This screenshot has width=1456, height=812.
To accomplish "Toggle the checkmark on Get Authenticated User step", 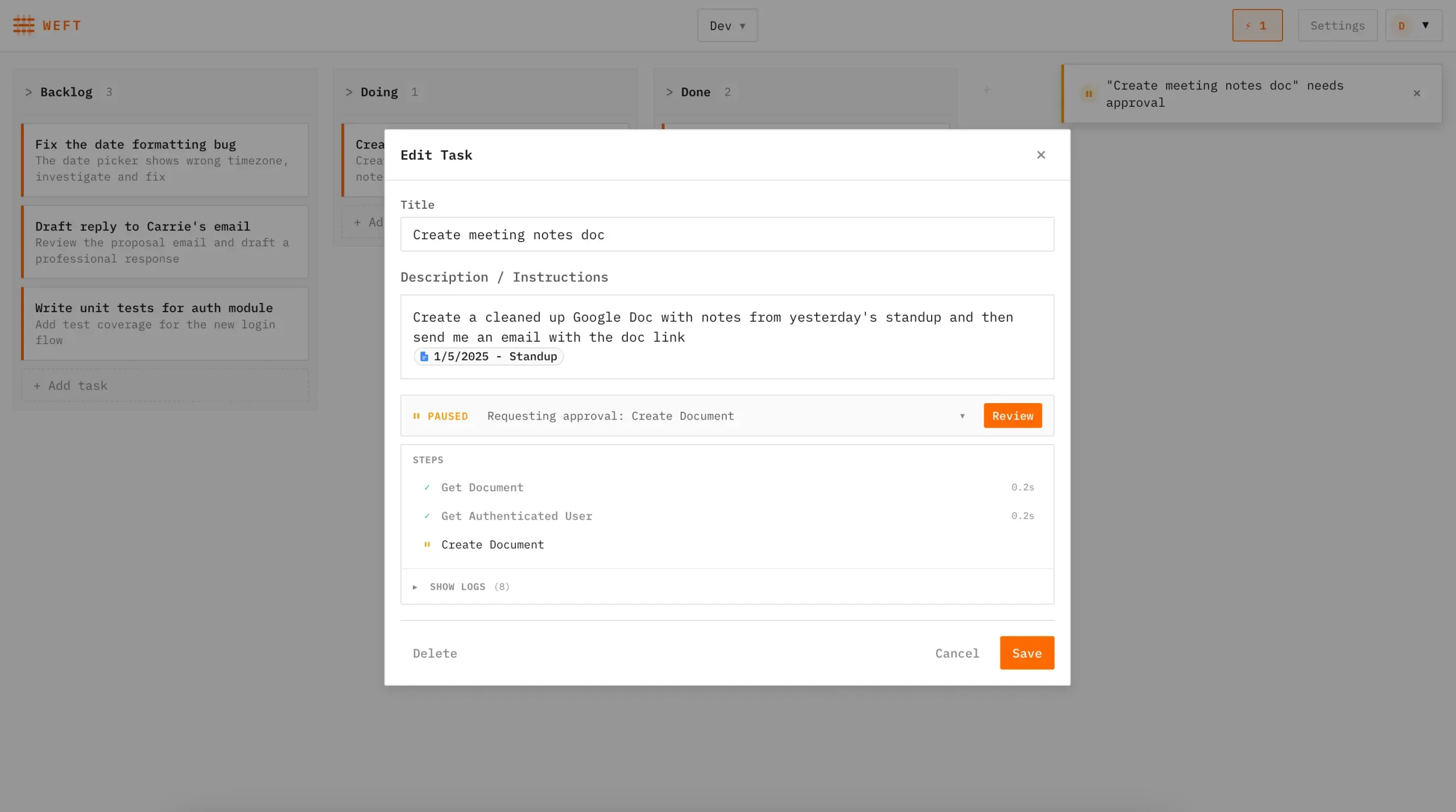I will [x=427, y=516].
